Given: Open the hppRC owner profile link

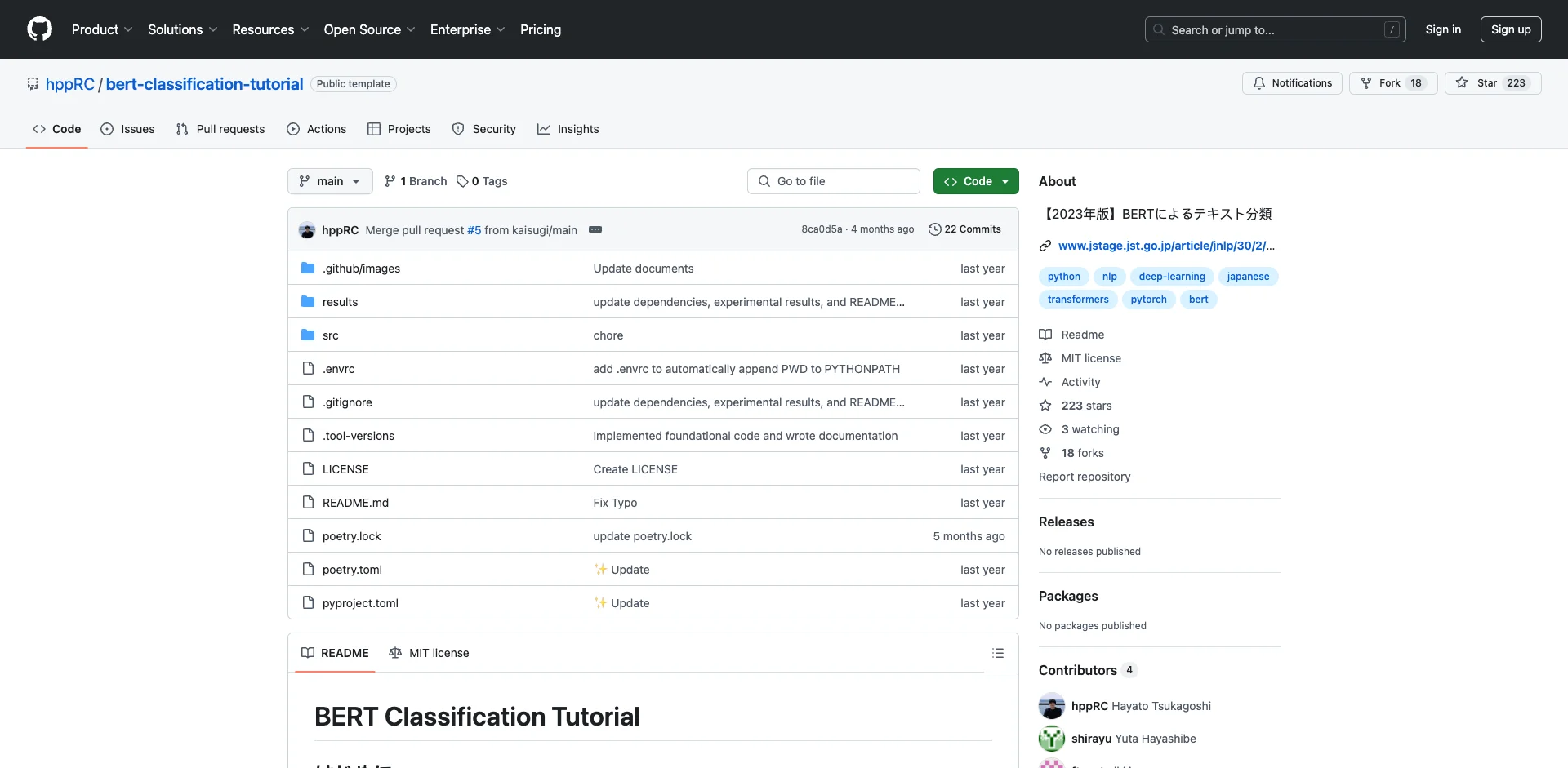Looking at the screenshot, I should pos(70,84).
